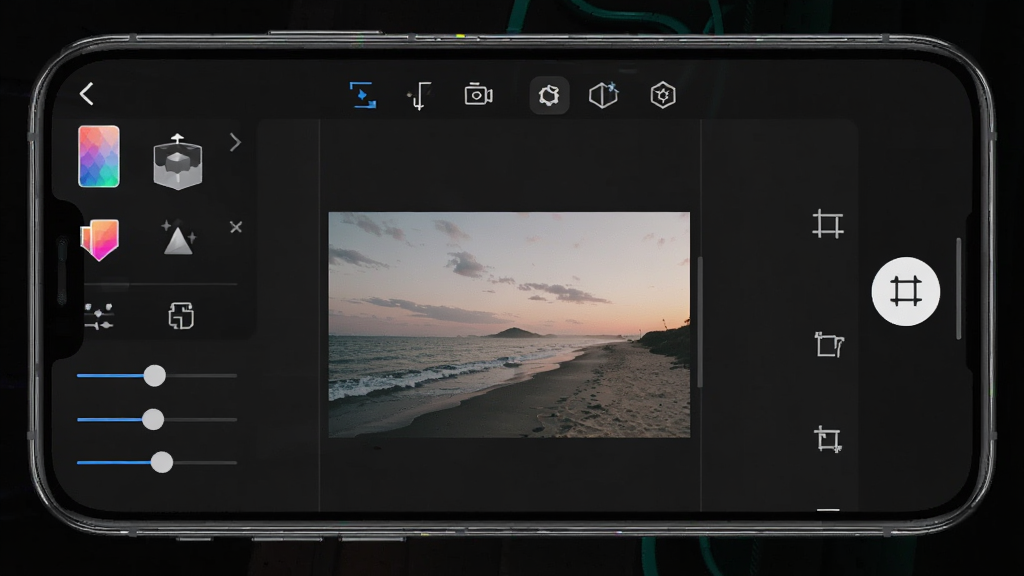Viewport: 1024px width, 576px height.
Task: Choose the gray 3D cube preset
Action: point(178,162)
